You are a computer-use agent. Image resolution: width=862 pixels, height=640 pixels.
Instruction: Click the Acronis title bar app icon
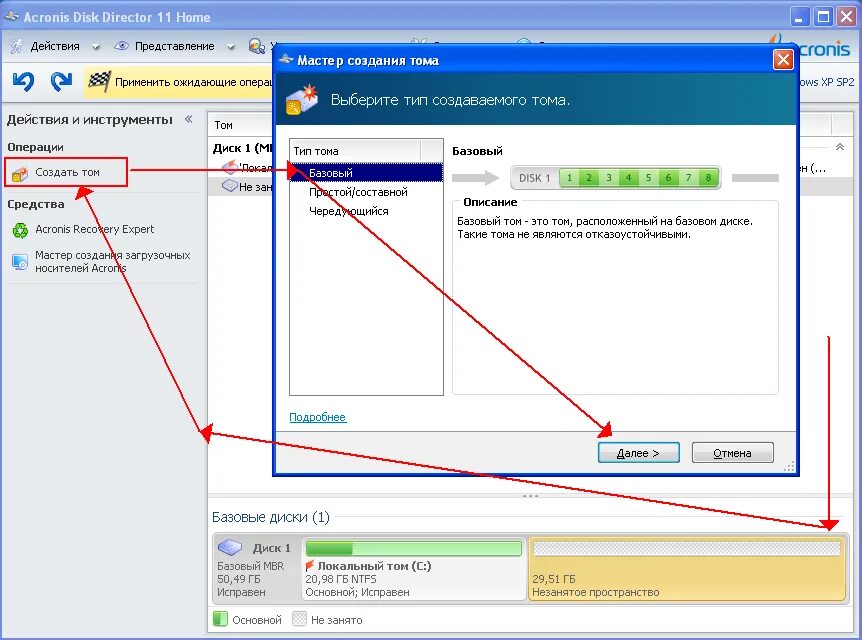coord(11,16)
